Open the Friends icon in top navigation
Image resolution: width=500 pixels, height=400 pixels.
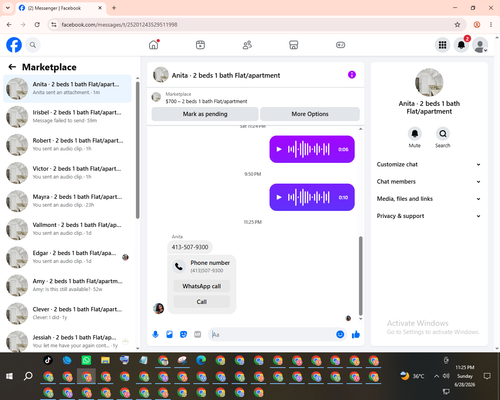(247, 45)
